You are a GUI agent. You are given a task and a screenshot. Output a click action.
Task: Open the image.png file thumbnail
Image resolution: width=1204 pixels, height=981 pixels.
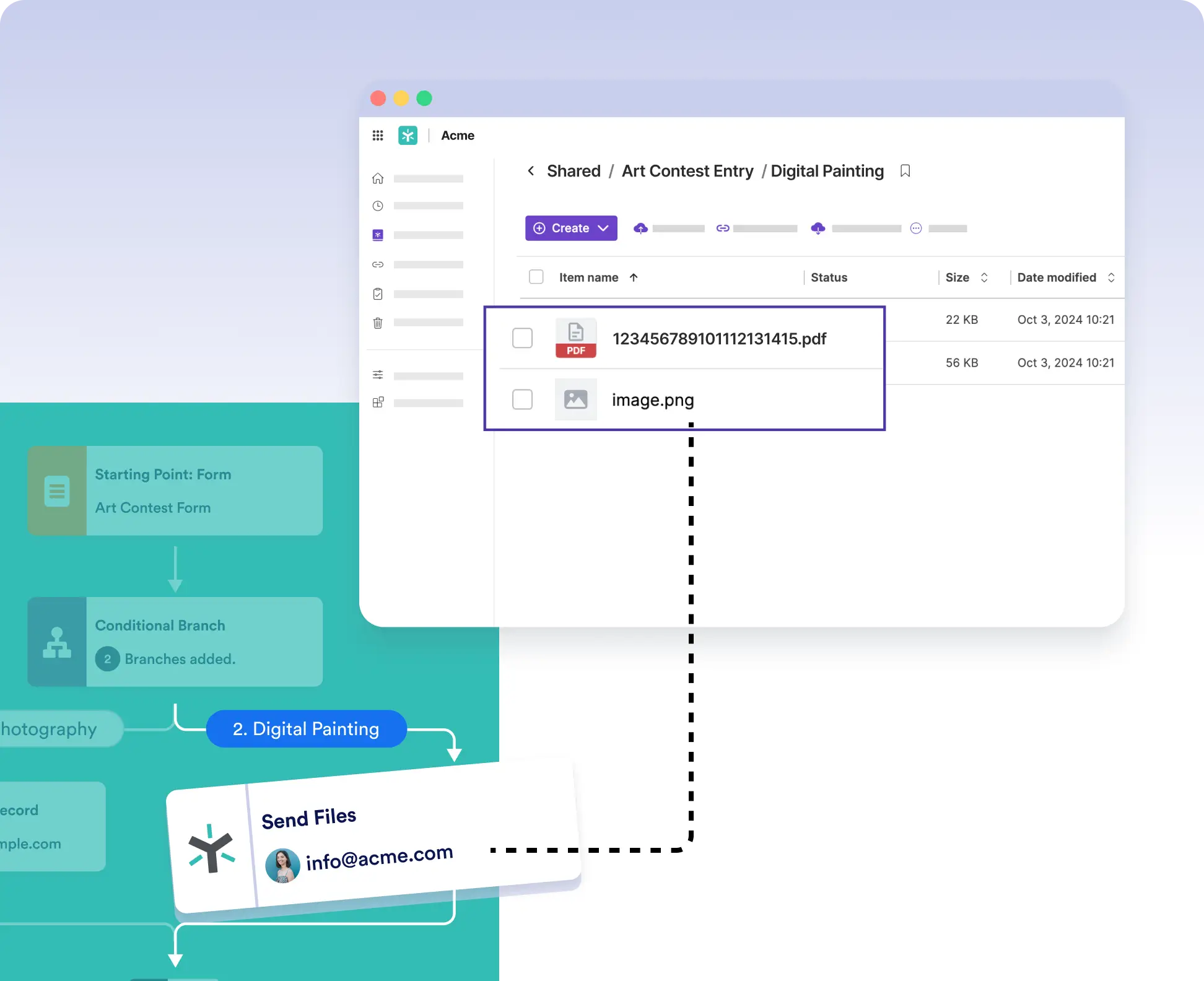tap(575, 399)
